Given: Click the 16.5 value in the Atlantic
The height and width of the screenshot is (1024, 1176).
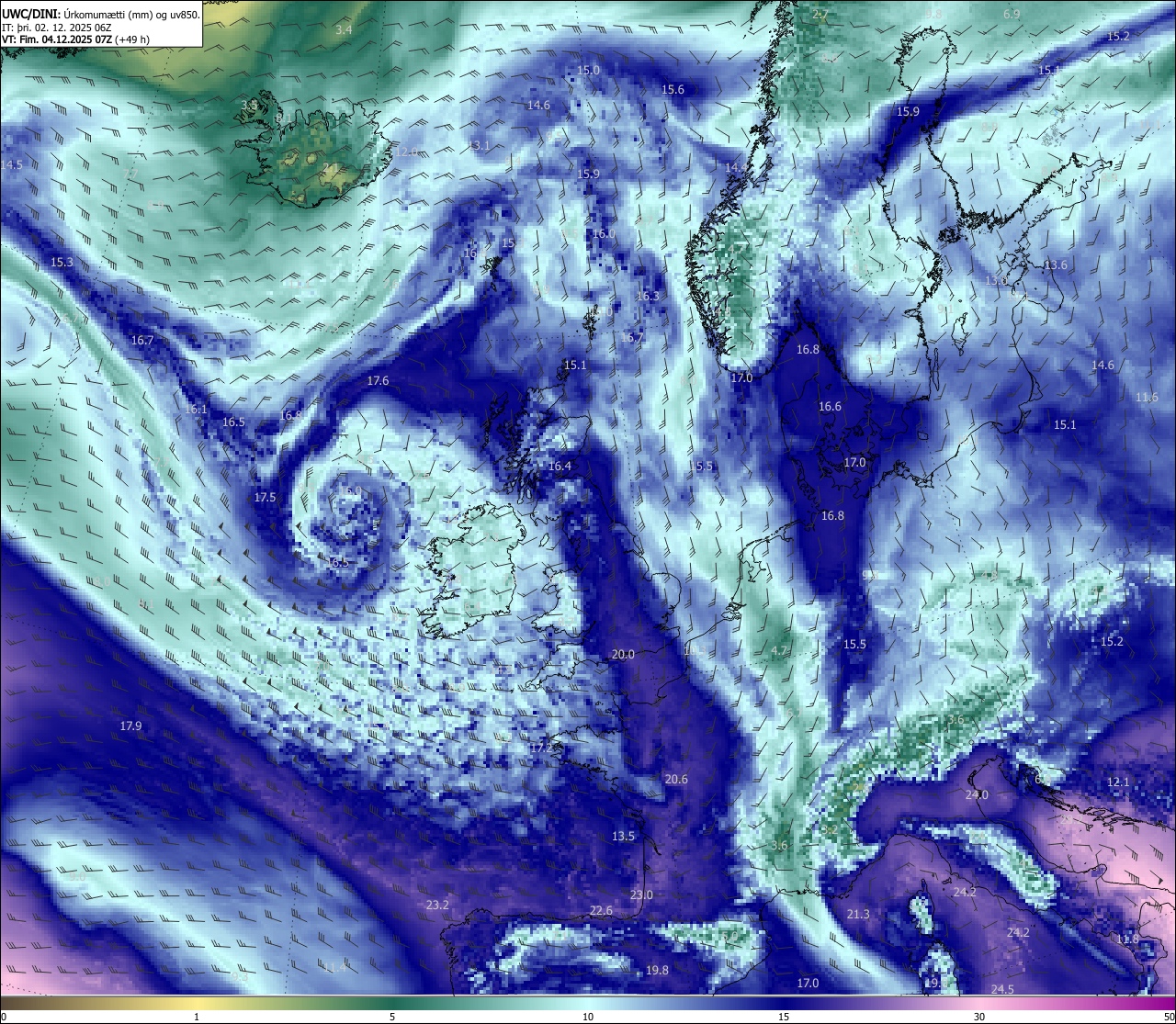Looking at the screenshot, I should point(233,422).
